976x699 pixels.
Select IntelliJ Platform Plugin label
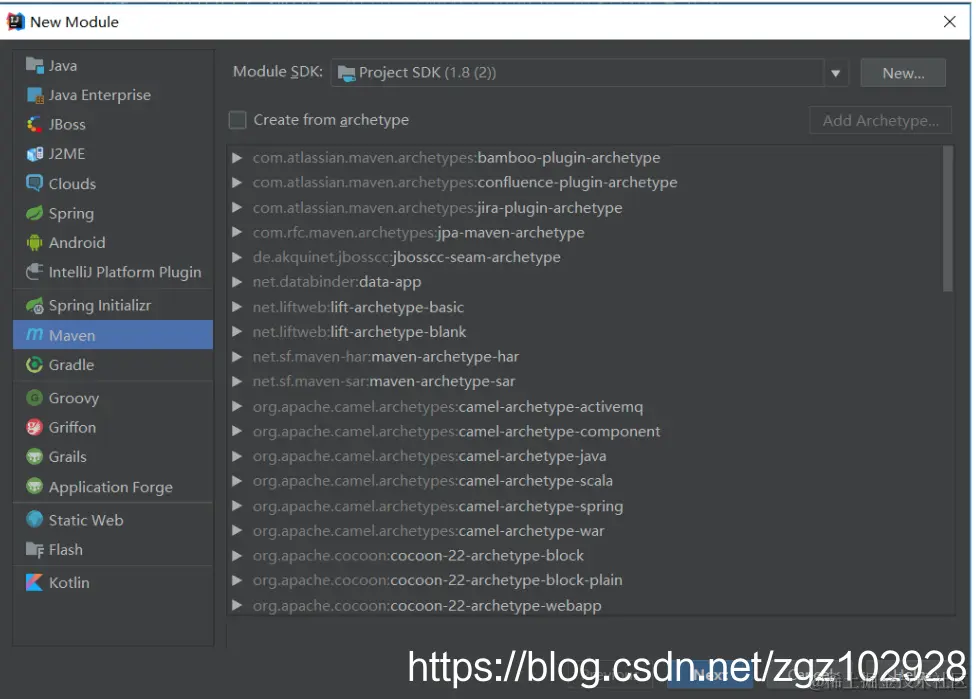click(x=125, y=273)
